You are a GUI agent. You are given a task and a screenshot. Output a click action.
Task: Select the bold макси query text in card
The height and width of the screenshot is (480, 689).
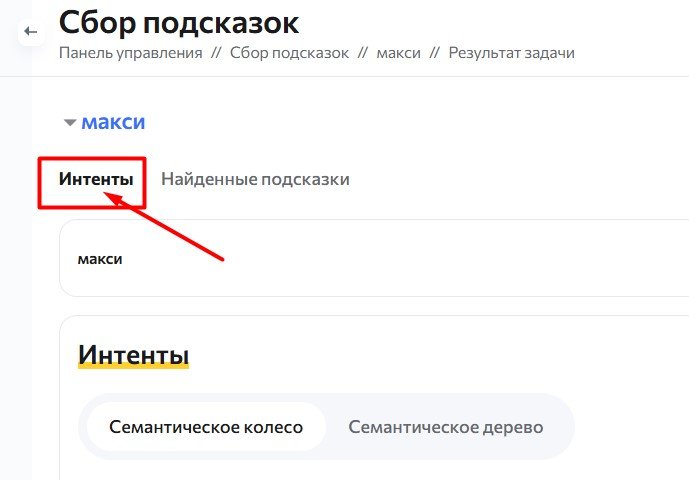tap(100, 259)
